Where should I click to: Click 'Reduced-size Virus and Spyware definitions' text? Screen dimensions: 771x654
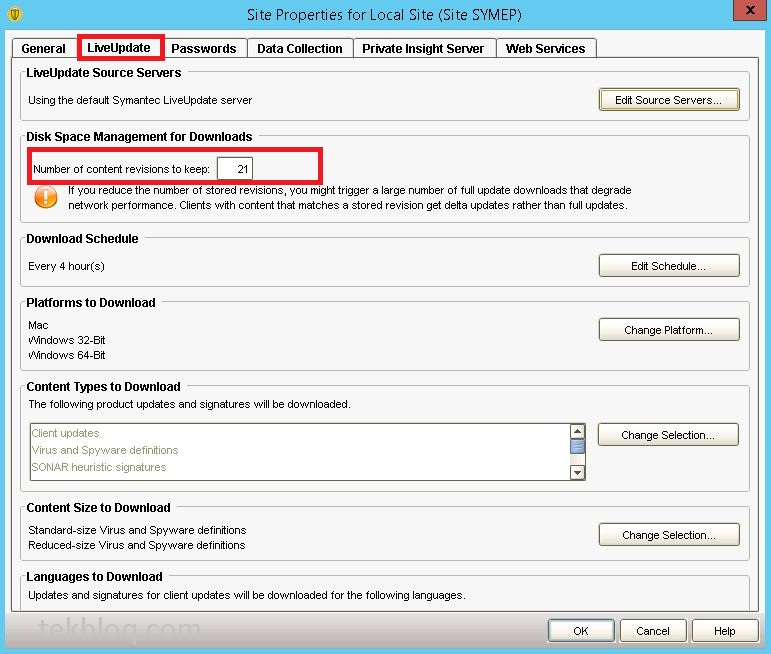click(x=137, y=545)
